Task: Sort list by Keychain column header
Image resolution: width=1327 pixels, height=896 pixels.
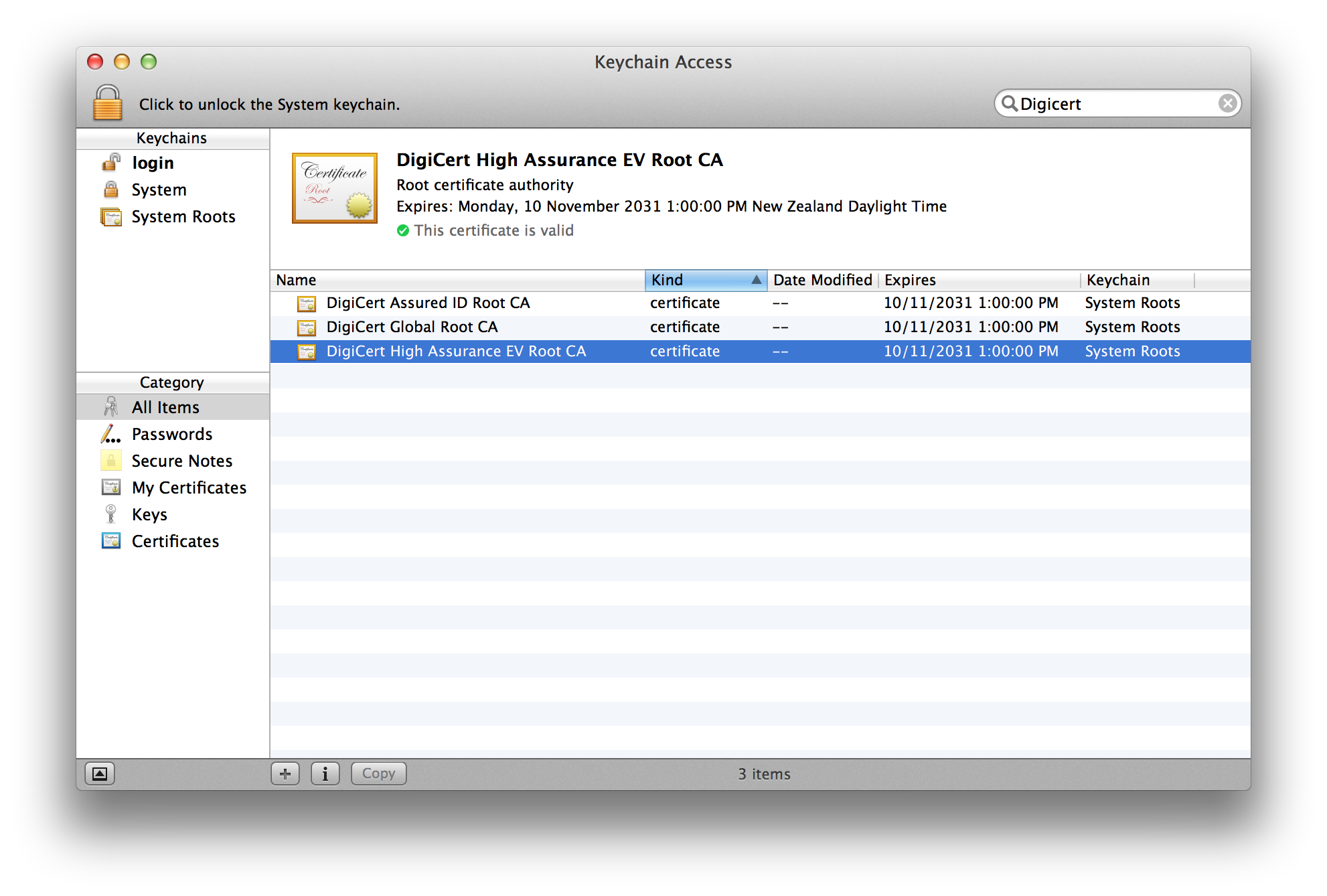Action: coord(1138,280)
